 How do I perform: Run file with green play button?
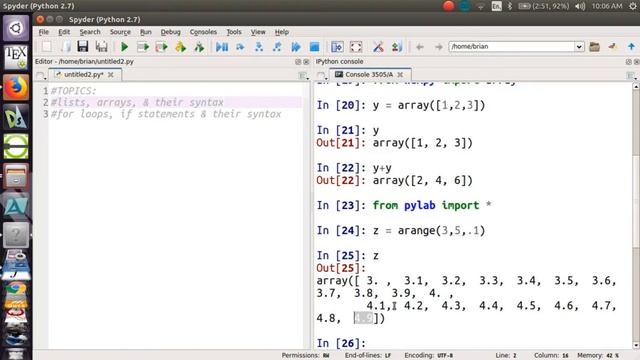(x=124, y=47)
